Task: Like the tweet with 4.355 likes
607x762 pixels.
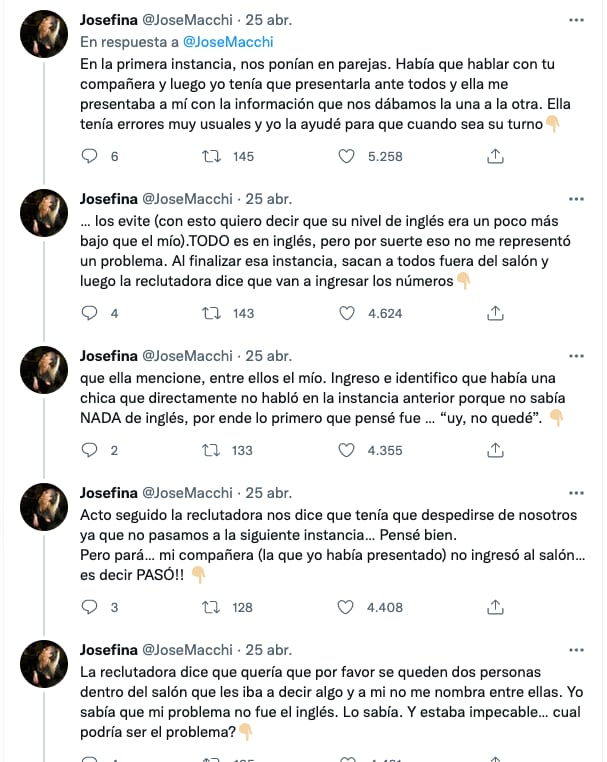Action: (x=348, y=450)
